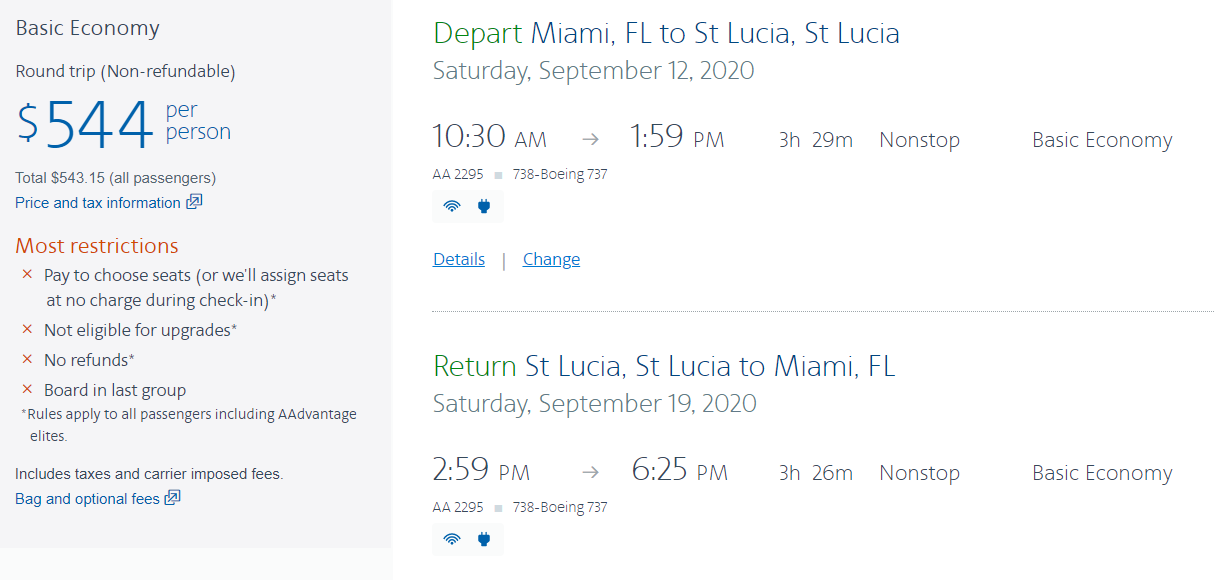Open the Price and tax information link

(x=98, y=203)
